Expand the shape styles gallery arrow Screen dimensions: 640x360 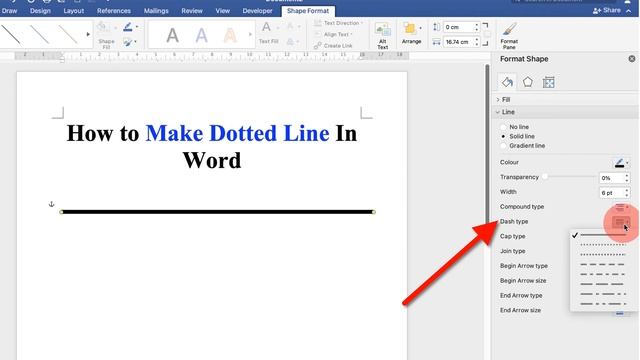[88, 35]
